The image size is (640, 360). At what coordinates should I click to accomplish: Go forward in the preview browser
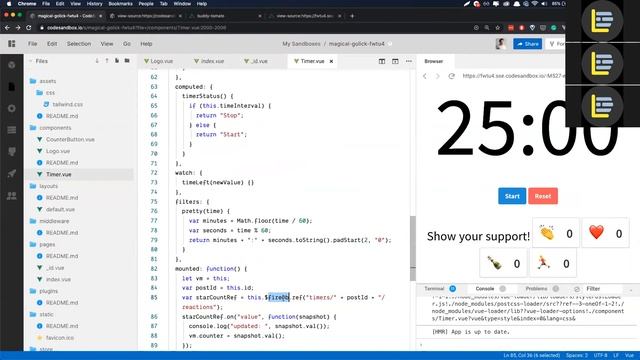[438, 76]
